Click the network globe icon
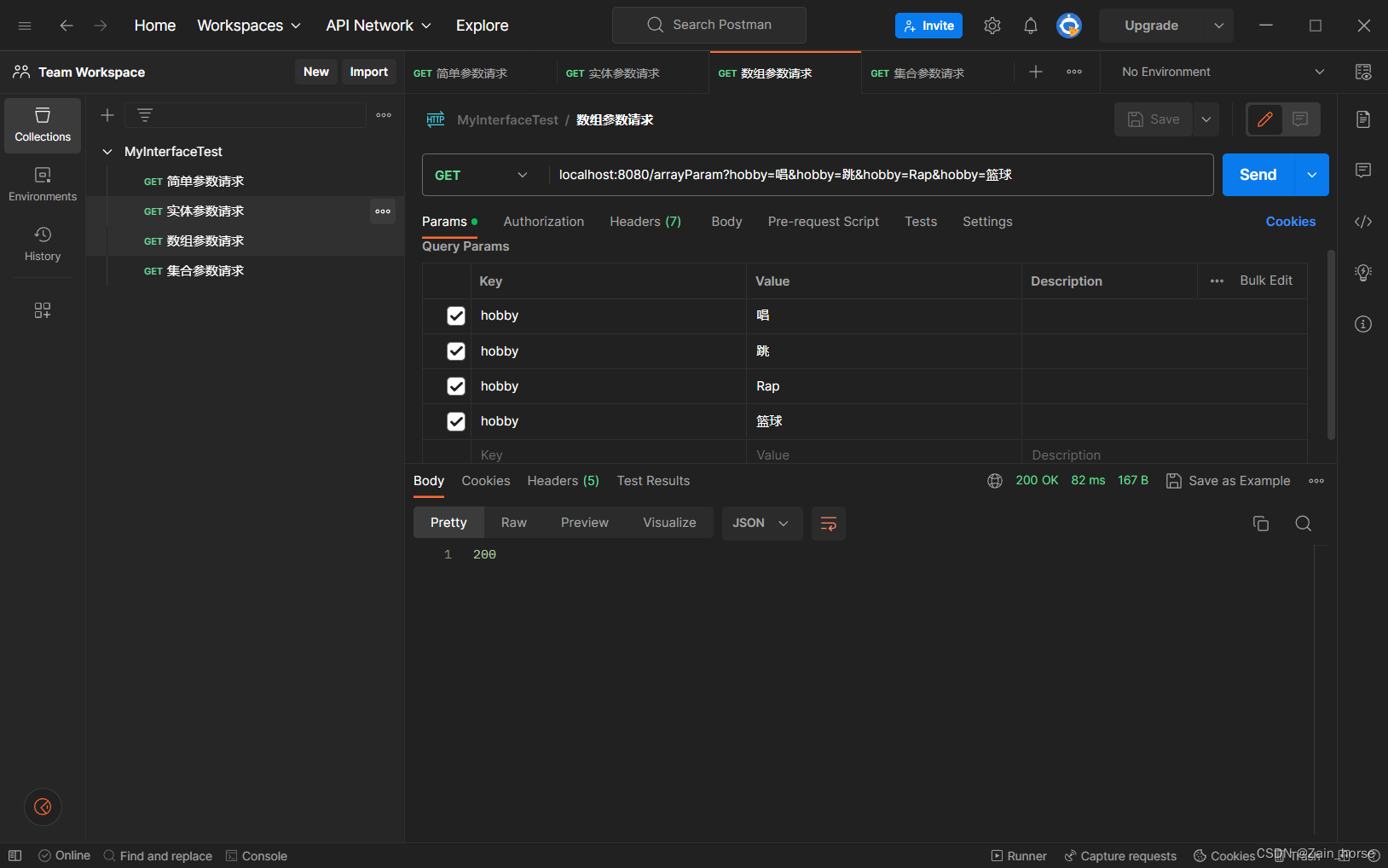This screenshot has height=868, width=1388. click(x=995, y=481)
